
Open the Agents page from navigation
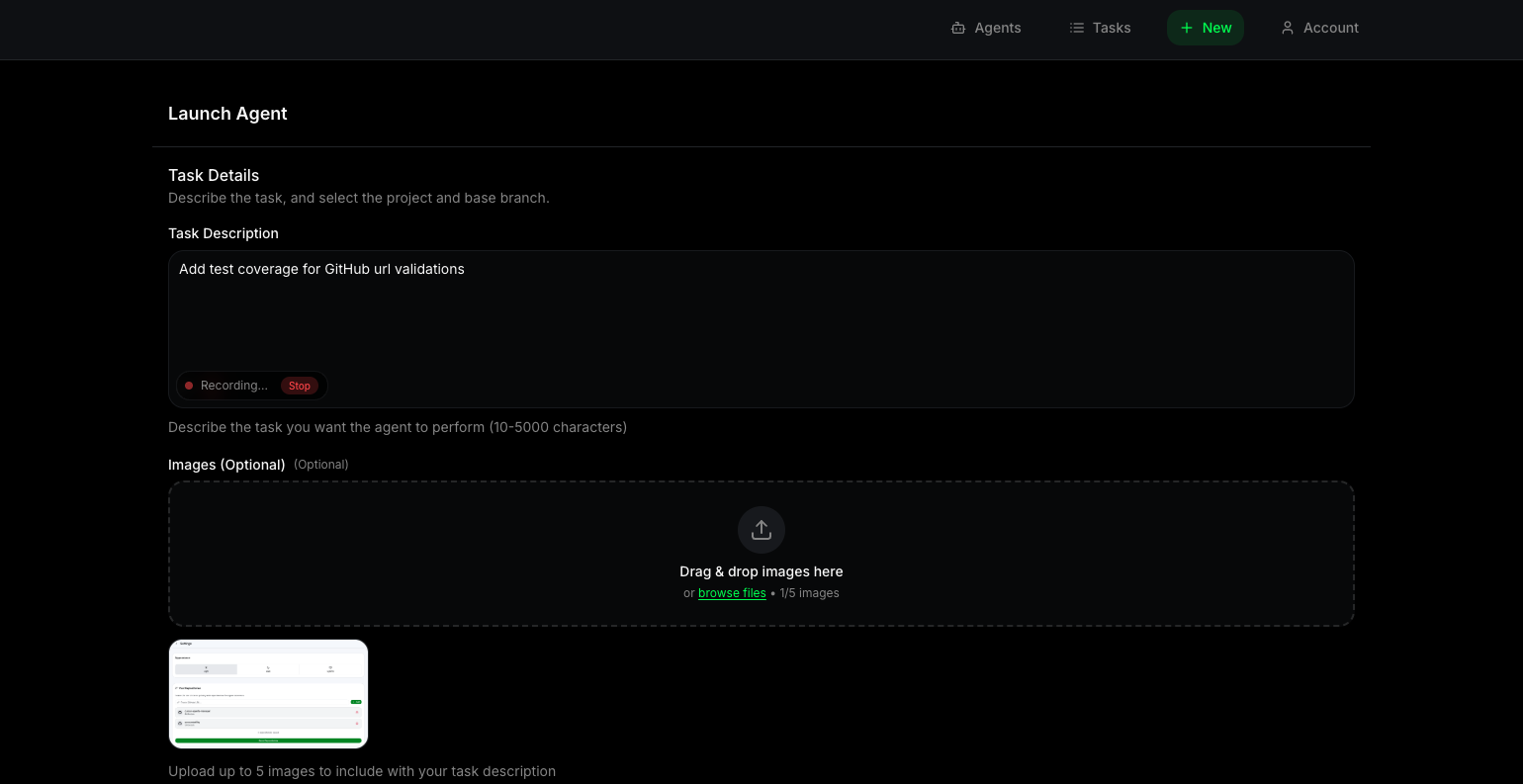(x=997, y=28)
